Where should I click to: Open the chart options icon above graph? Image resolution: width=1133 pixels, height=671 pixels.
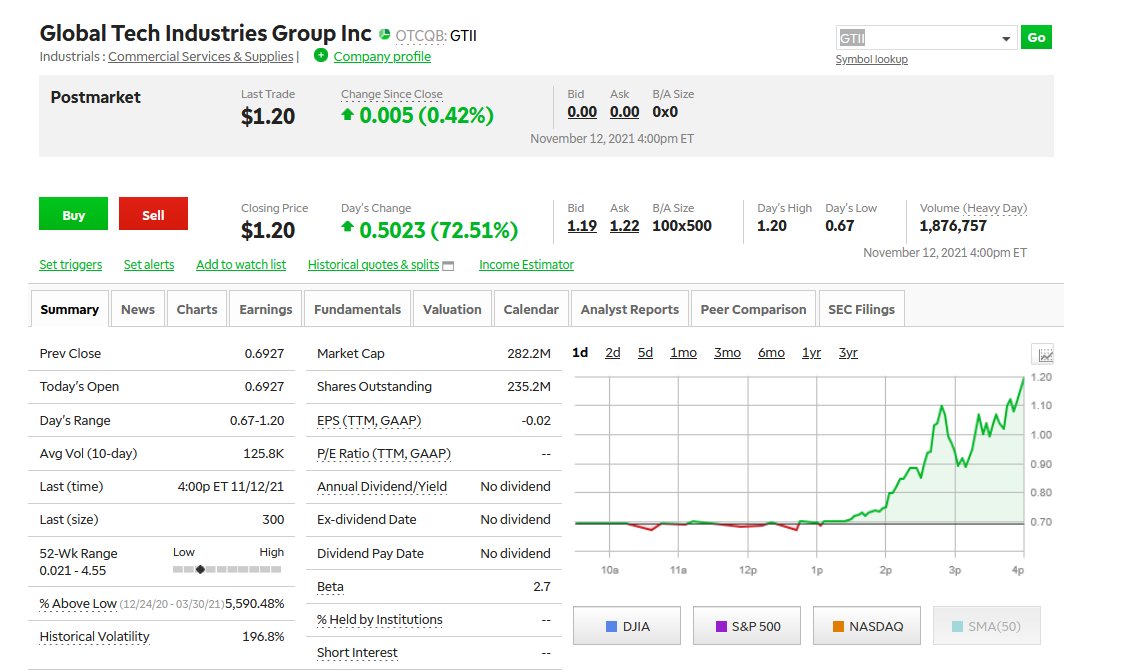click(1045, 355)
